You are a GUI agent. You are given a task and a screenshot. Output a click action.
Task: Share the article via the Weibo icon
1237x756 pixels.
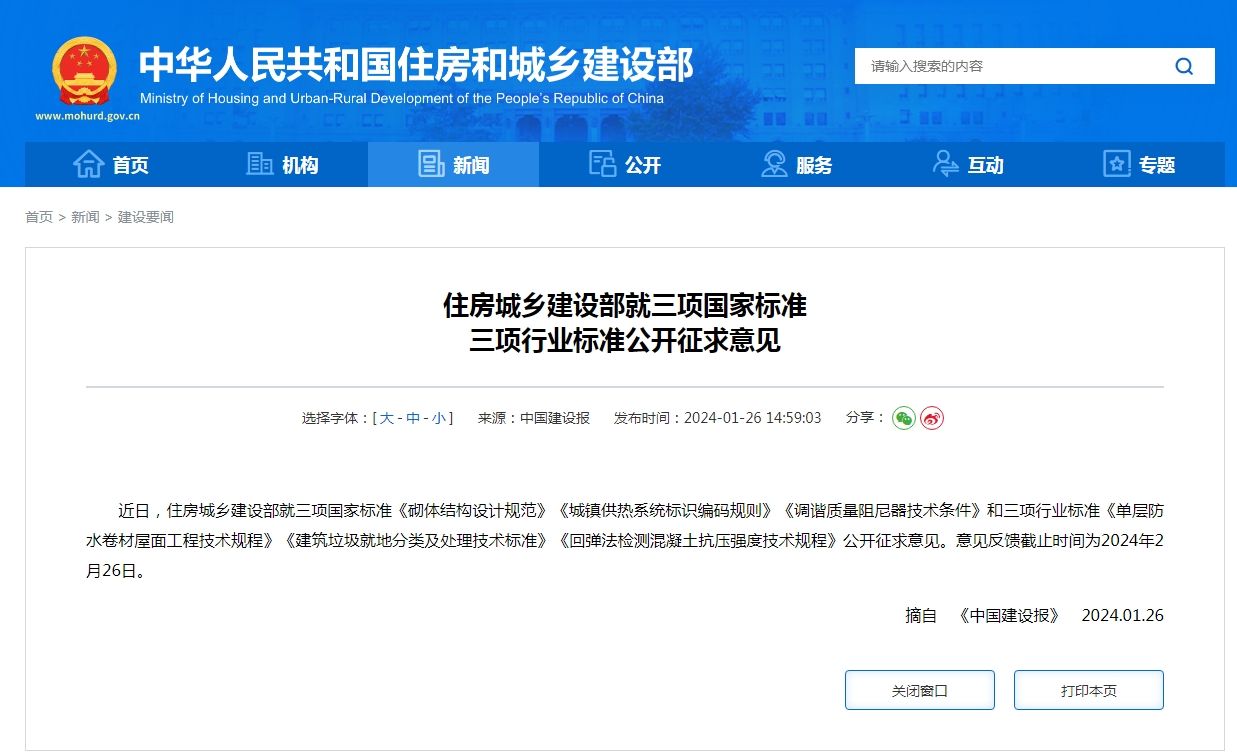coord(932,419)
